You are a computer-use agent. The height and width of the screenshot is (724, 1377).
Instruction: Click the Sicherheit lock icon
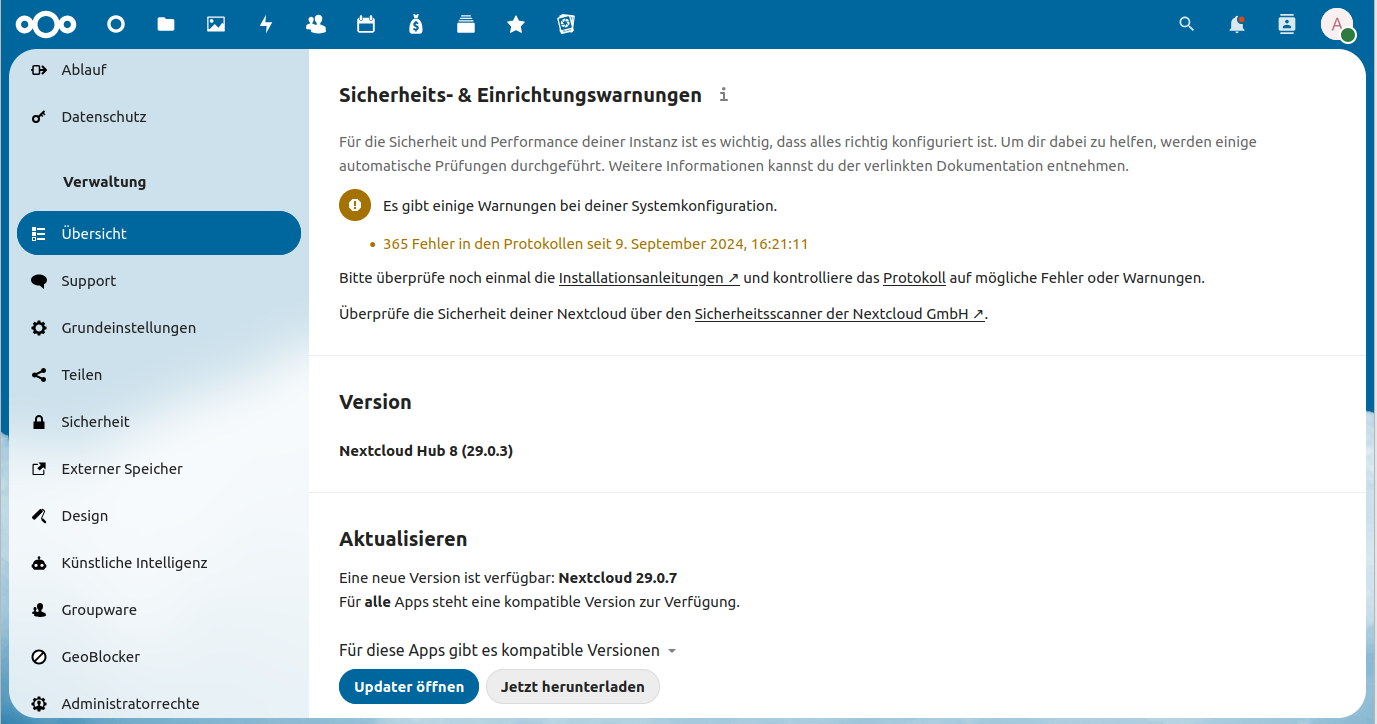(x=39, y=422)
